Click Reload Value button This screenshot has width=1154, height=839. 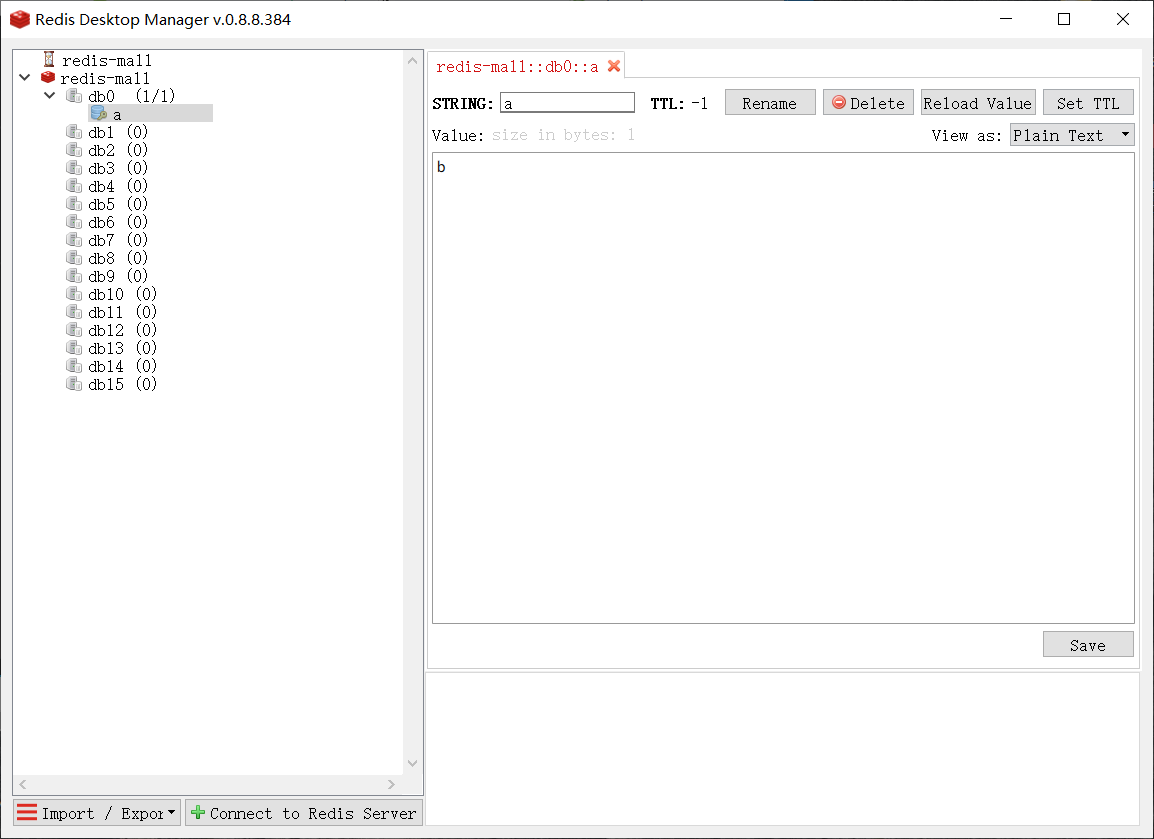point(978,102)
